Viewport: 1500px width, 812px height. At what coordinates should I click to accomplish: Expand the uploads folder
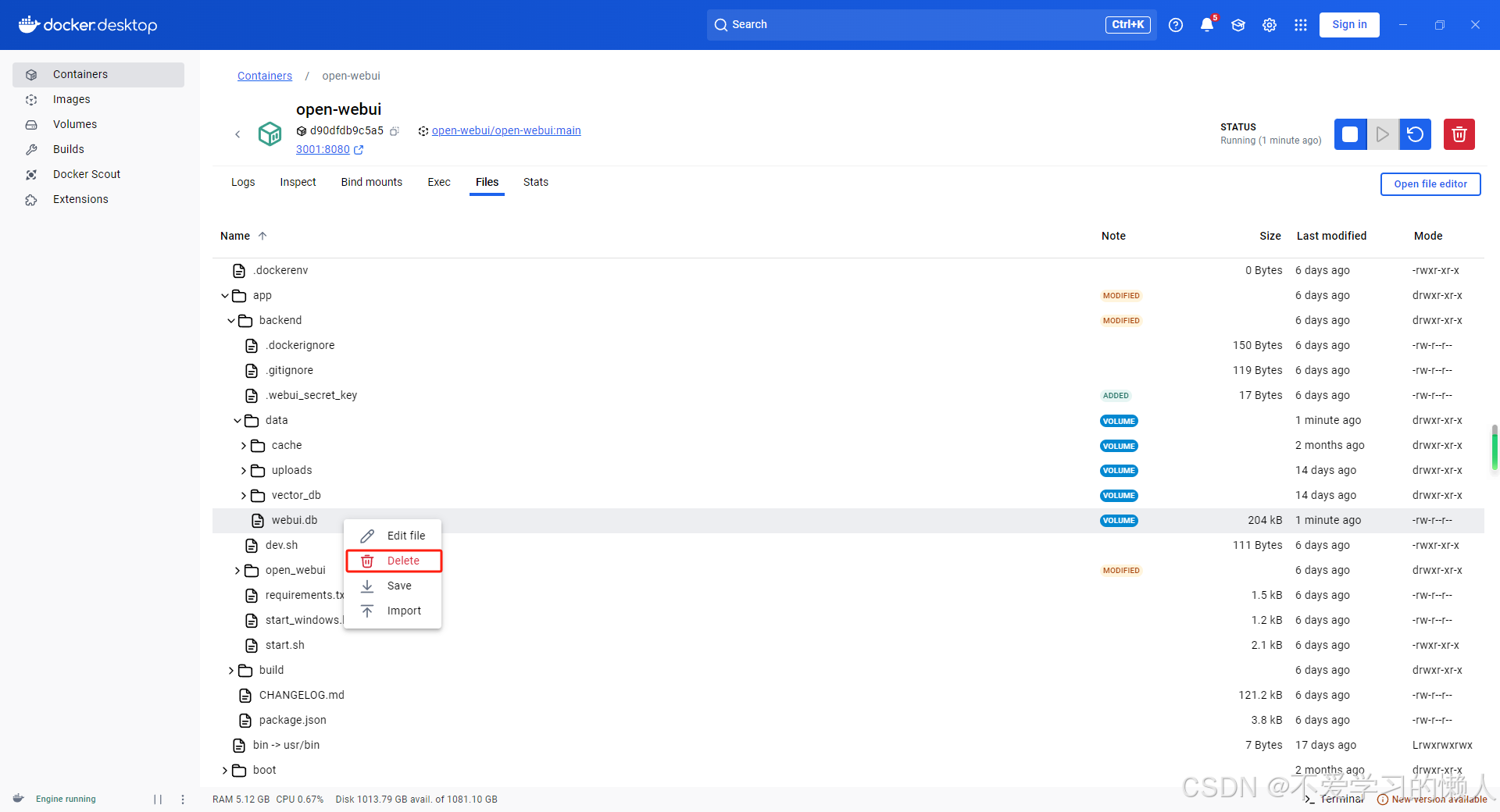tap(244, 470)
